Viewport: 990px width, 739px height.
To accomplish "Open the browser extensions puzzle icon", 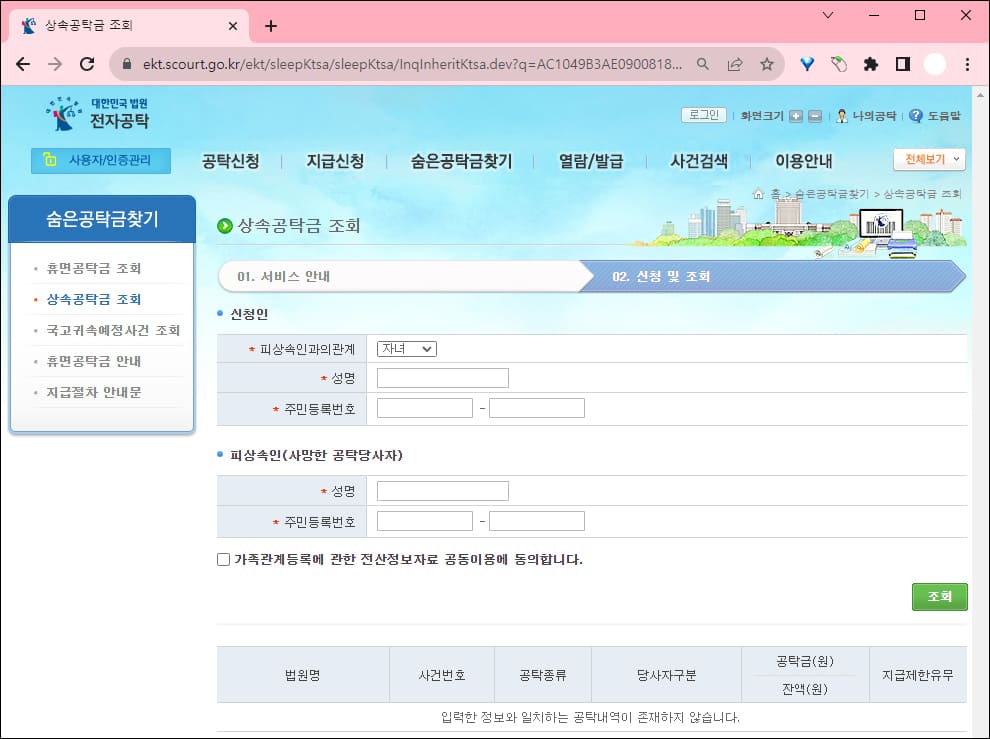I will pos(870,63).
